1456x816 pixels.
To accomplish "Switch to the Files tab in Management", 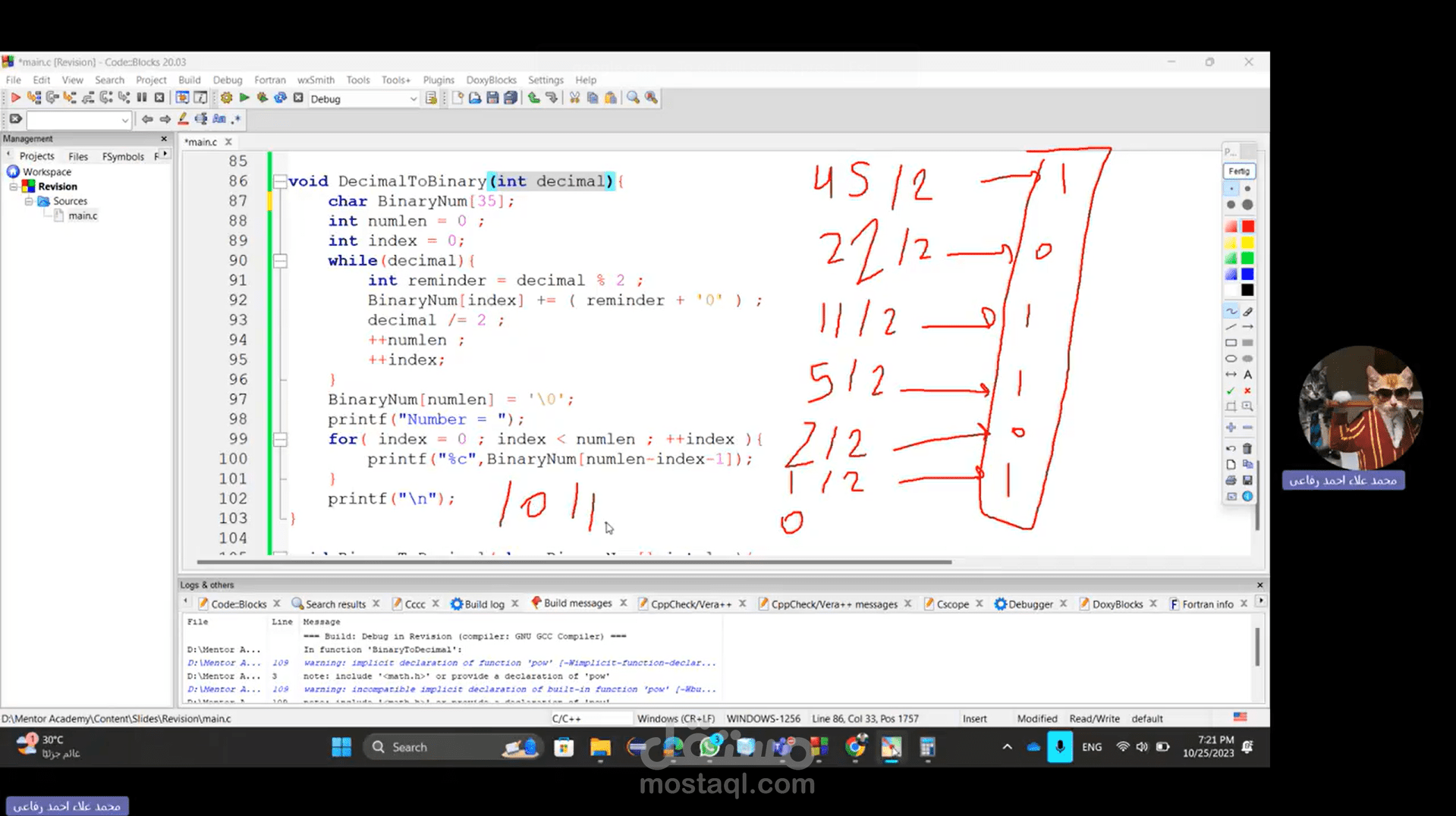I will 78,156.
